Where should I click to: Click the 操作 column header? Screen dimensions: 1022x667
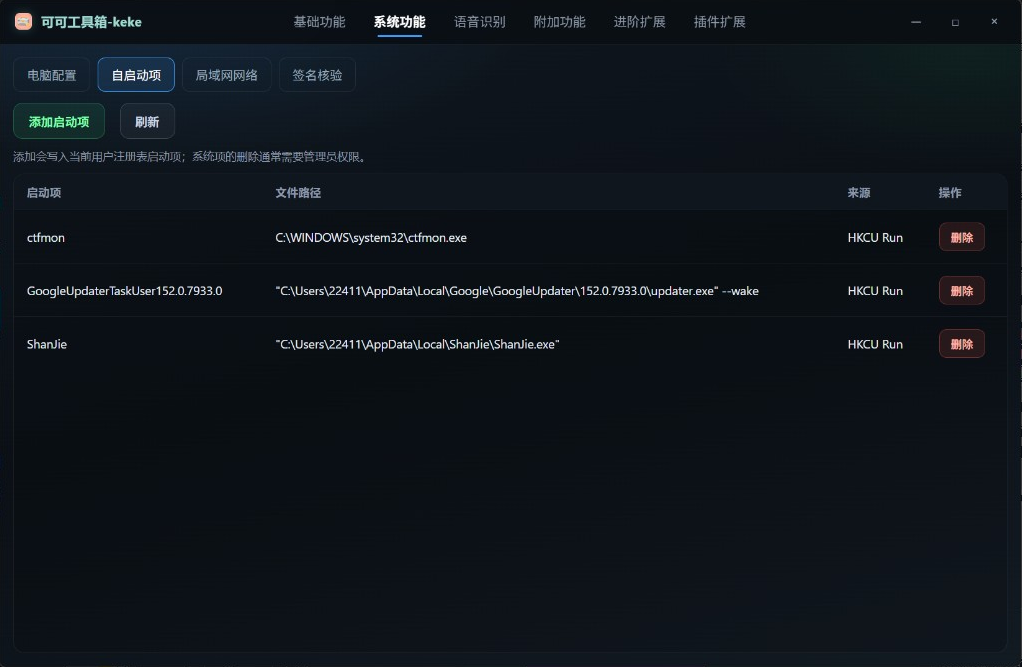pos(950,193)
